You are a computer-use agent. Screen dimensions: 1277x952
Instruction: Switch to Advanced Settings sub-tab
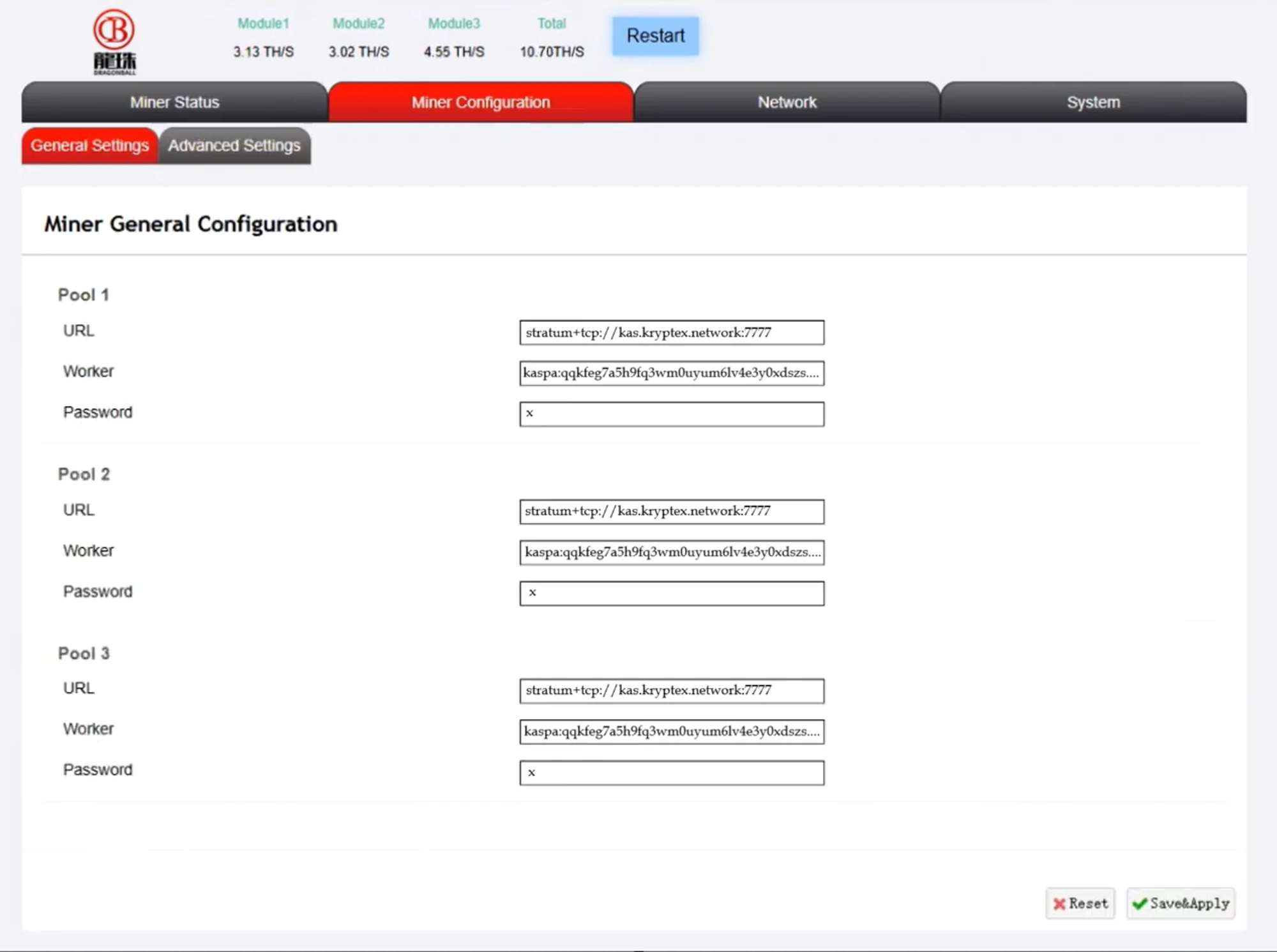click(234, 146)
